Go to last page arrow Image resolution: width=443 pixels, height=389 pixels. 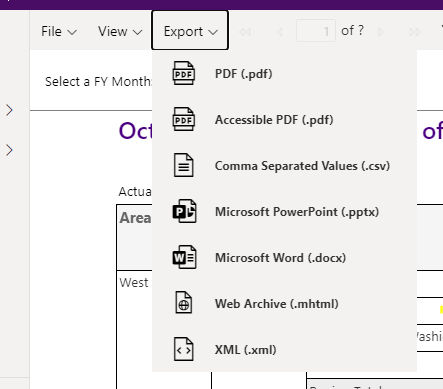point(415,32)
